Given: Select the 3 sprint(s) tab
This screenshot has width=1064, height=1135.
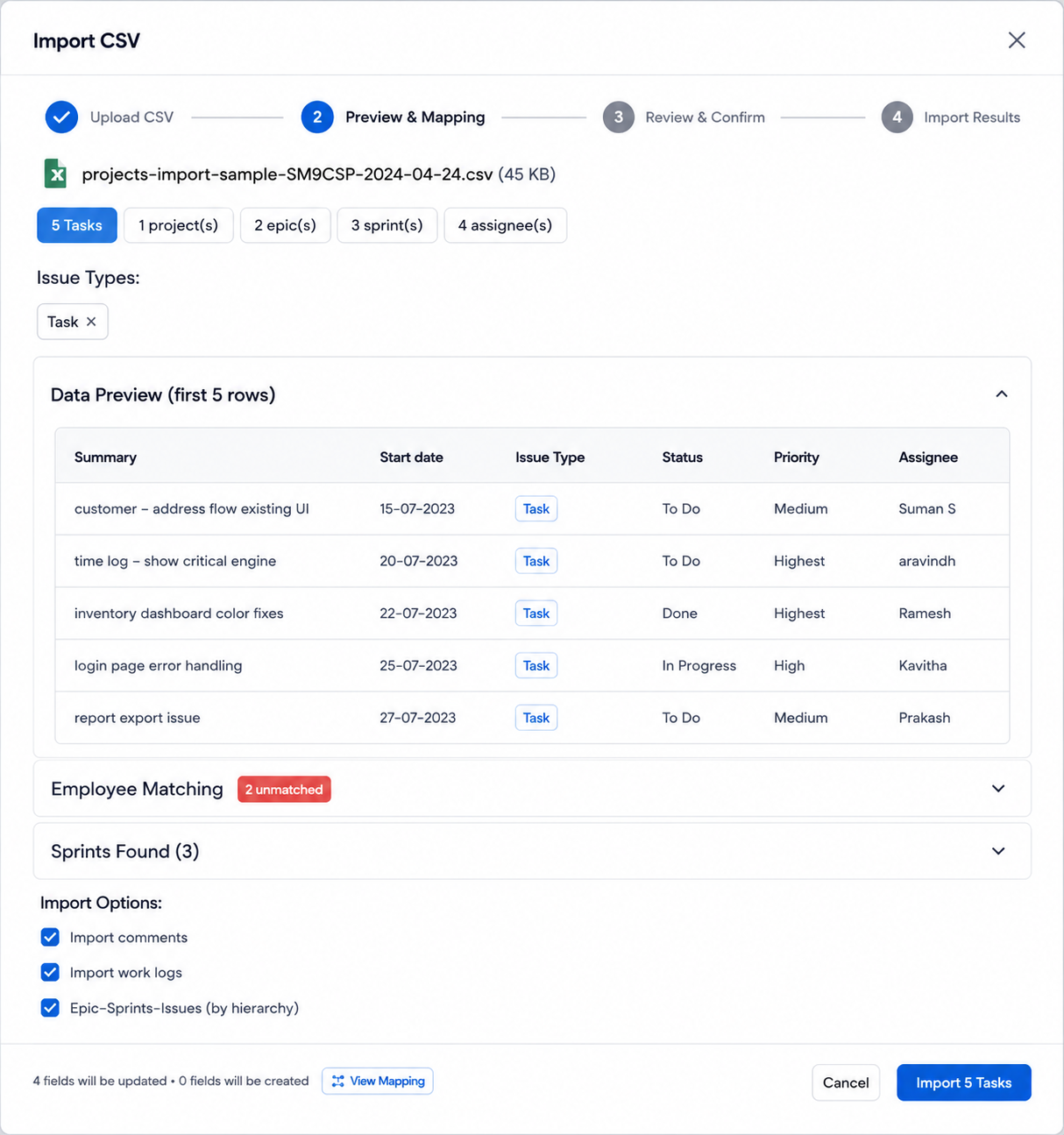Looking at the screenshot, I should tap(387, 225).
